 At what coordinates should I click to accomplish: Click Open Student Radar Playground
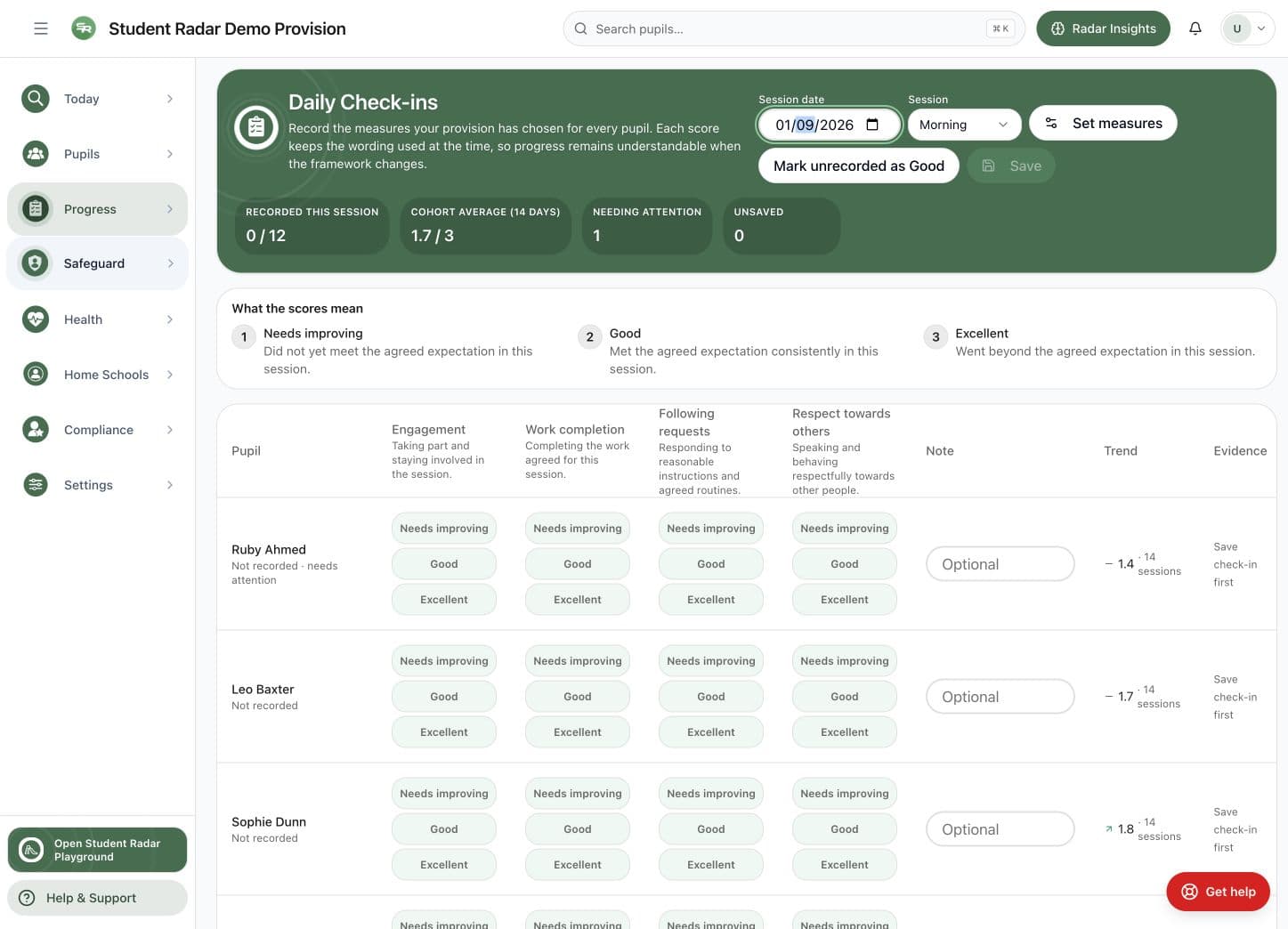[x=98, y=850]
